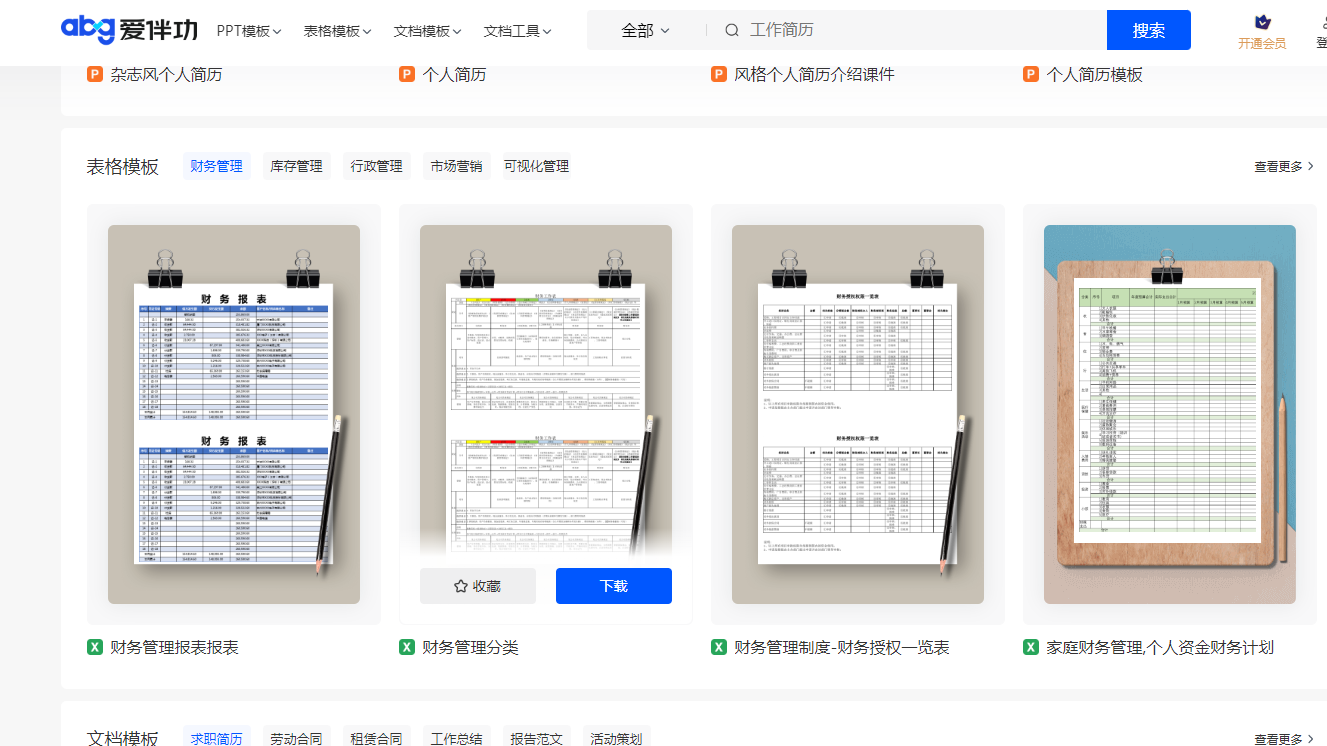Expand the PPT模板 dropdown menu
Viewport: 1327px width, 746px height.
(x=249, y=31)
